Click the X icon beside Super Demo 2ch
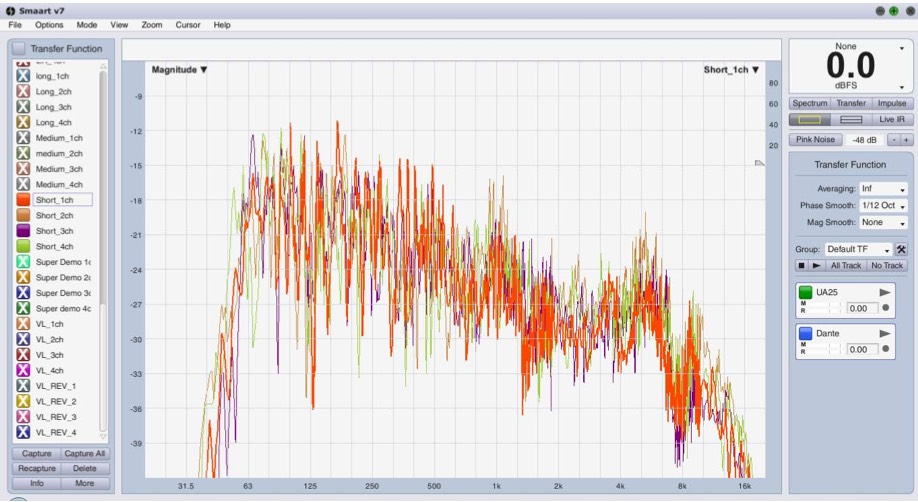This screenshot has height=502, width=918. point(23,278)
